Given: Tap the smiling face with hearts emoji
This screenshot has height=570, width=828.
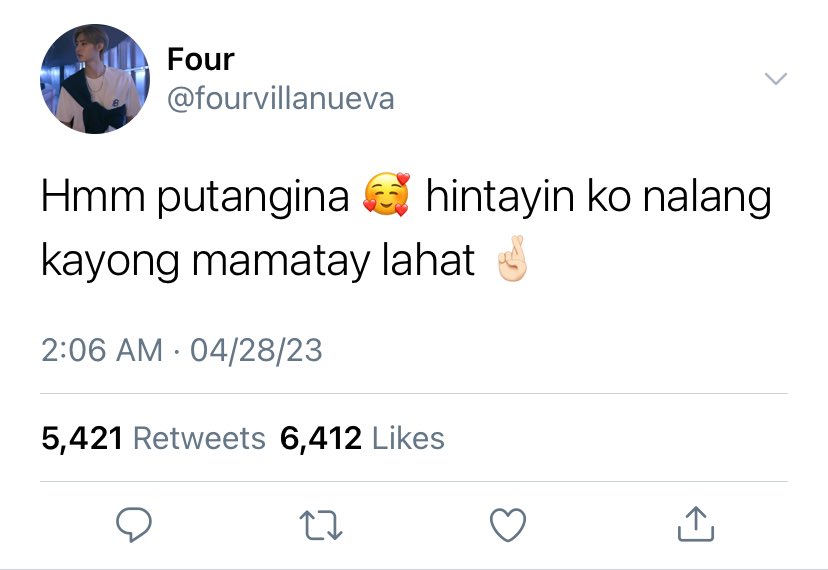Looking at the screenshot, I should tap(387, 194).
